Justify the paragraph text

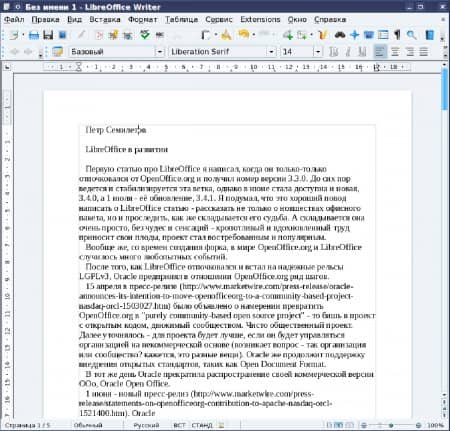click(424, 51)
